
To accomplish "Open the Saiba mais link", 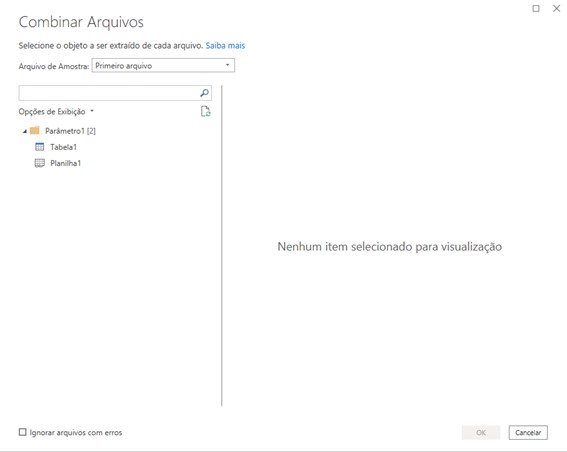I will pyautogui.click(x=225, y=46).
